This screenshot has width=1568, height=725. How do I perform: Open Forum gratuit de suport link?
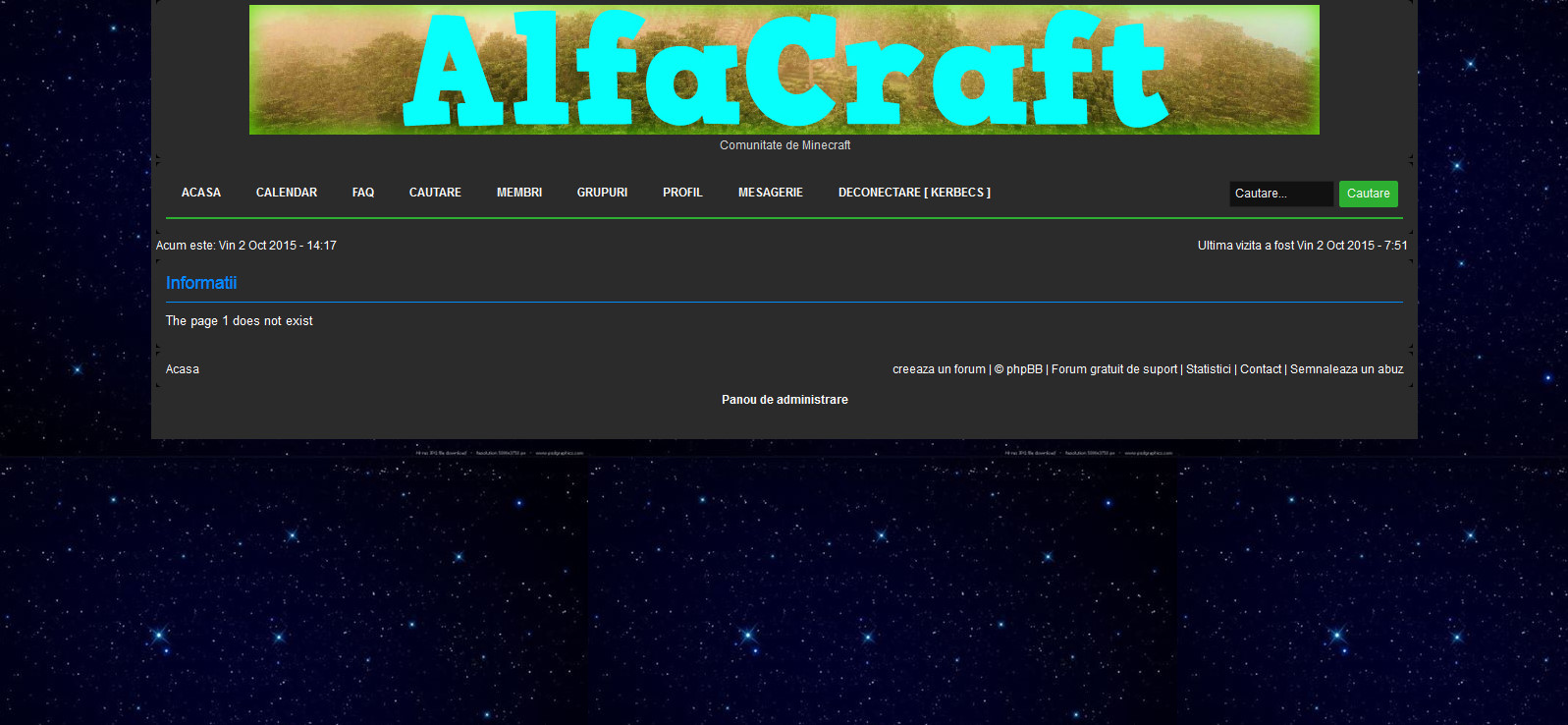[1114, 369]
